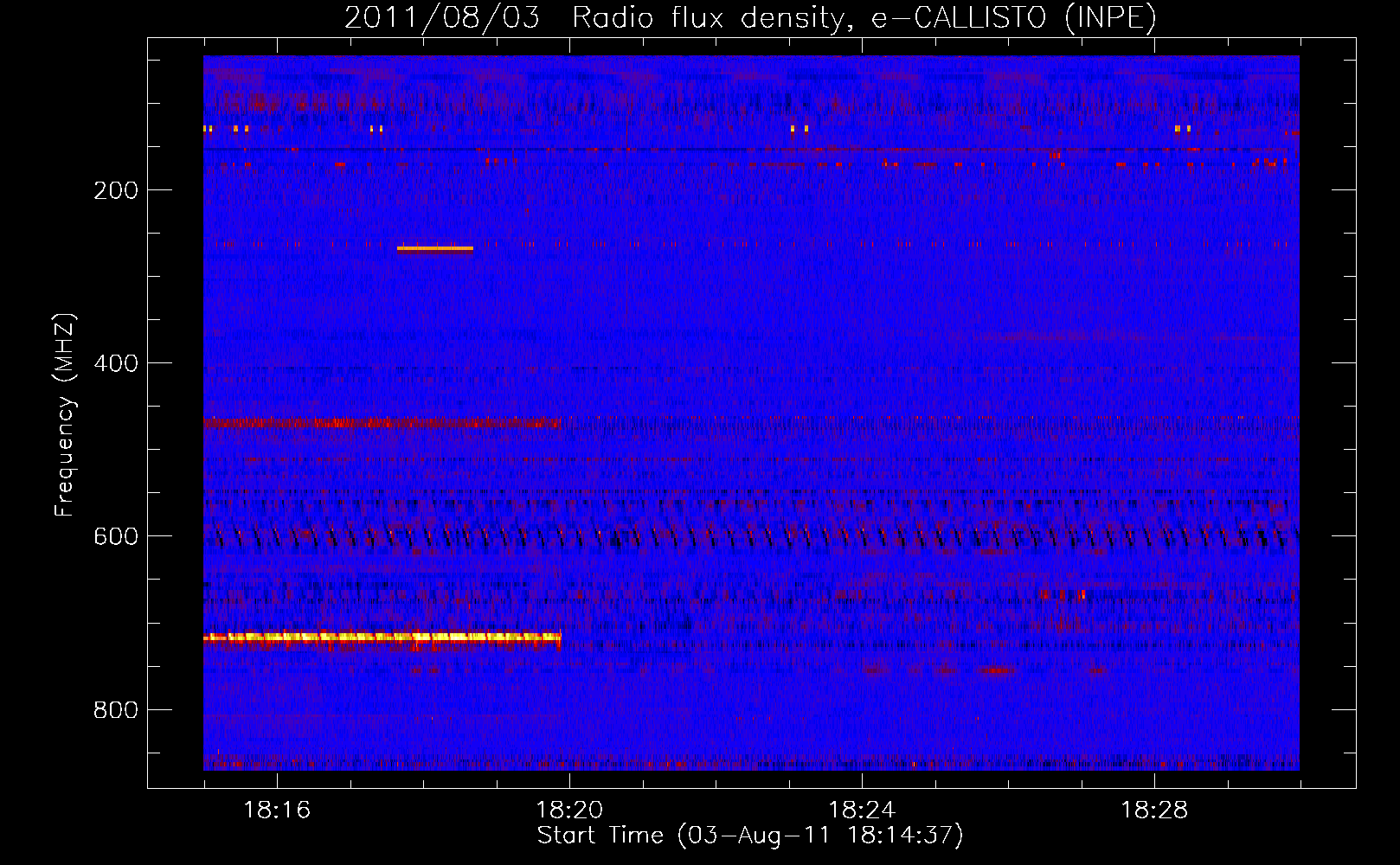Viewport: 1400px width, 865px height.
Task: Click the 200 frequency tick label
Action: tap(116, 190)
